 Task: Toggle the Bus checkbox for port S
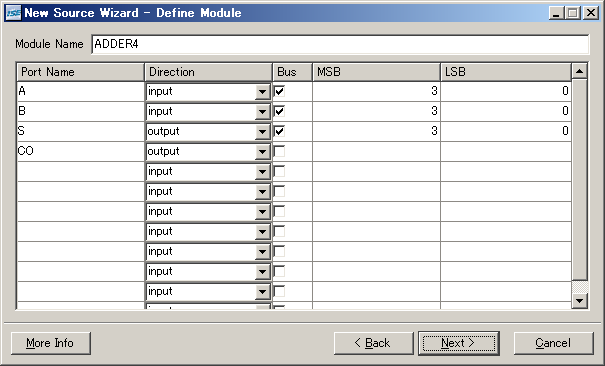[279, 132]
